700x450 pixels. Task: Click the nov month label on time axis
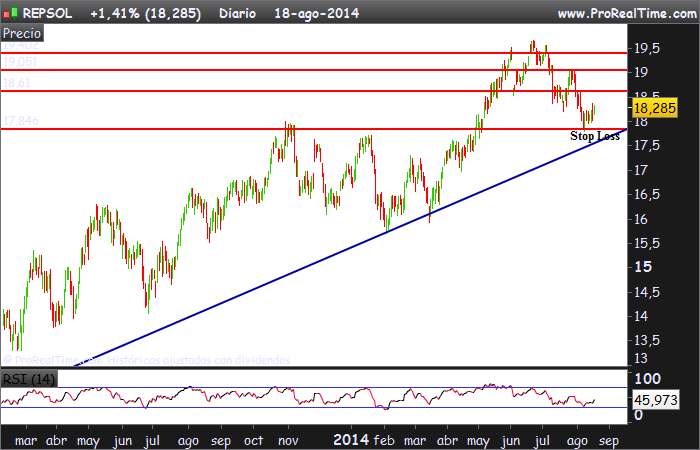coord(288,441)
